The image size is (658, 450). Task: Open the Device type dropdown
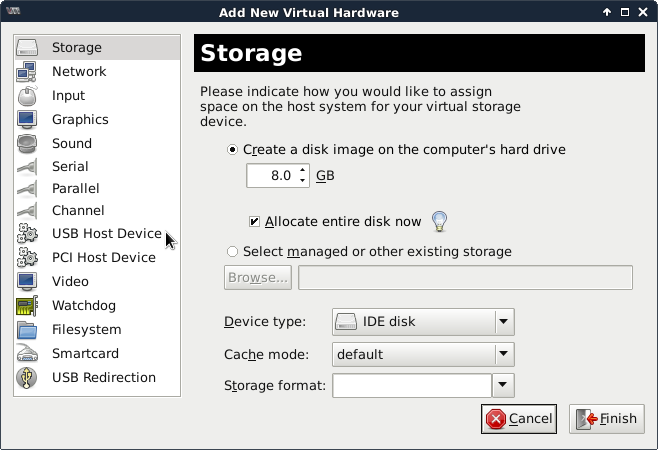504,322
